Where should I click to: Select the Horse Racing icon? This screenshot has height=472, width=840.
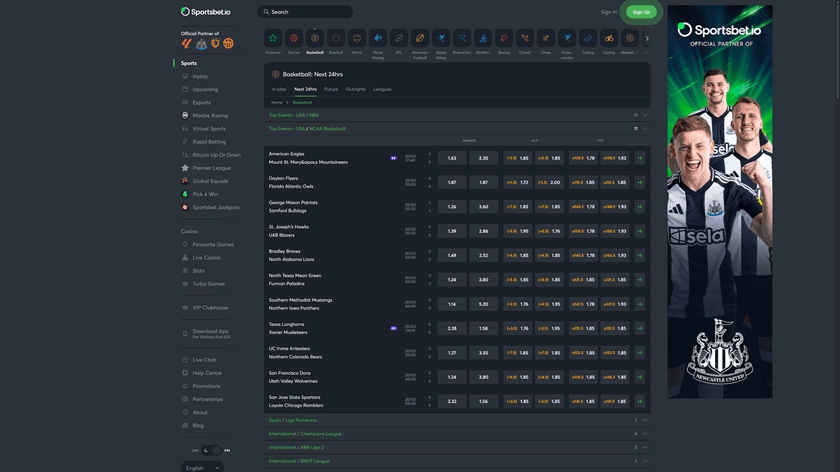(x=378, y=38)
